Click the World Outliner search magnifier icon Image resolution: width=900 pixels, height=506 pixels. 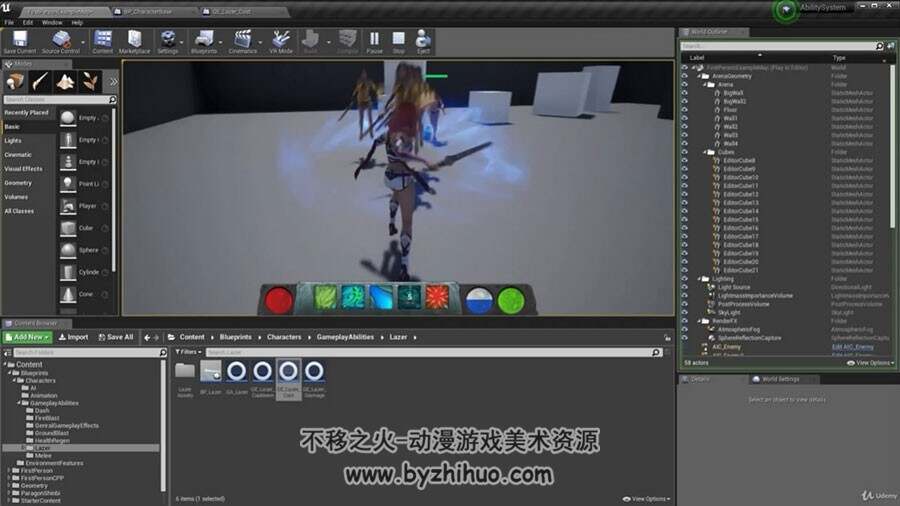point(879,46)
